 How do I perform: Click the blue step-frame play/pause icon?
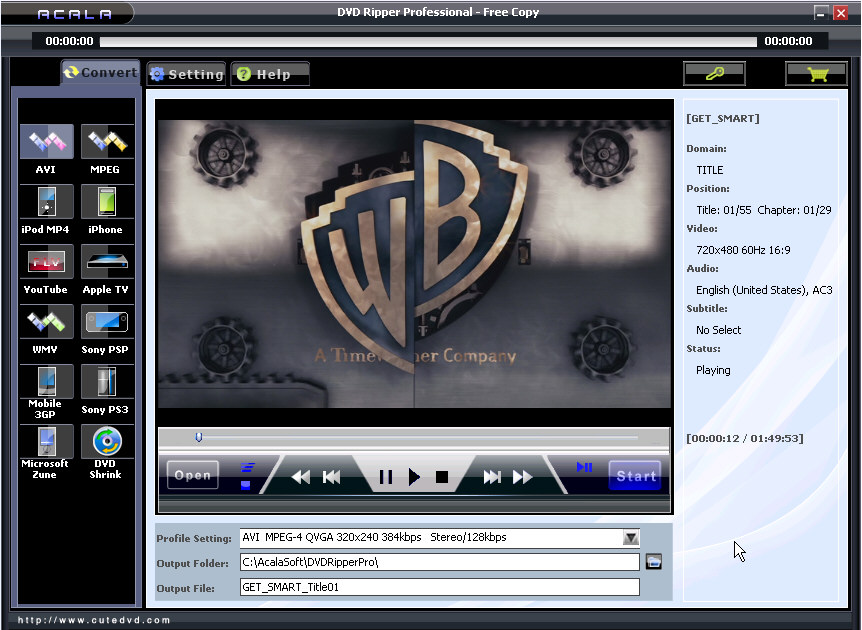584,467
